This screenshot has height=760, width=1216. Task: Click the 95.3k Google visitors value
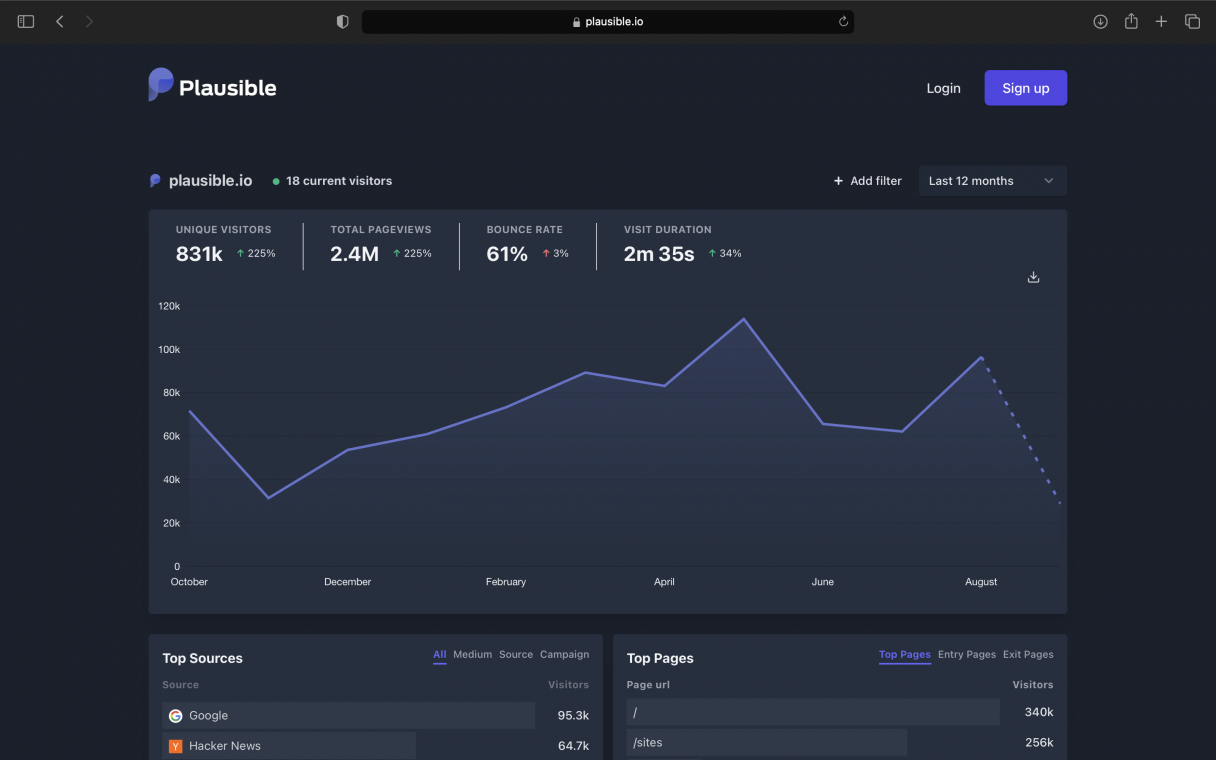tap(573, 716)
